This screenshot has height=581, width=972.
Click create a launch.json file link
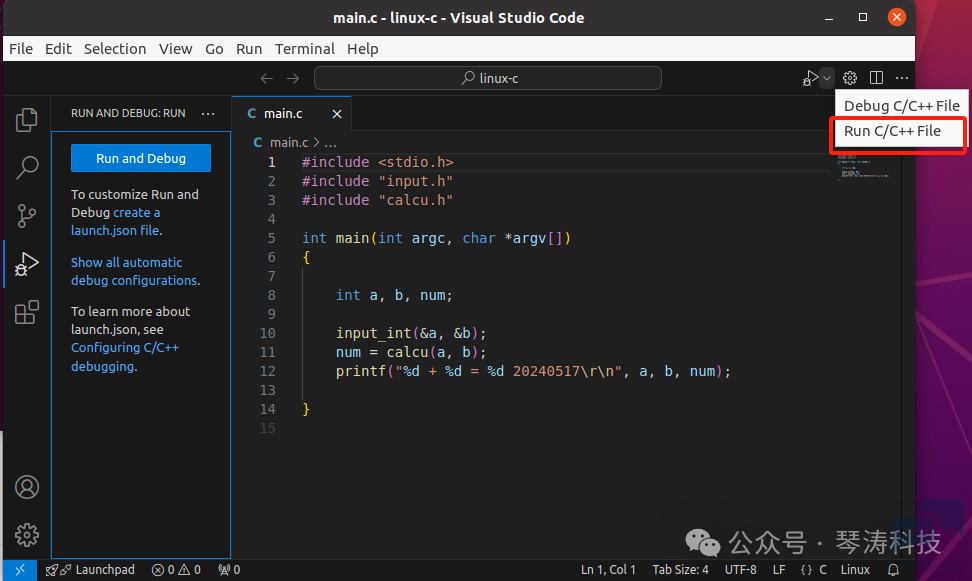click(x=115, y=221)
